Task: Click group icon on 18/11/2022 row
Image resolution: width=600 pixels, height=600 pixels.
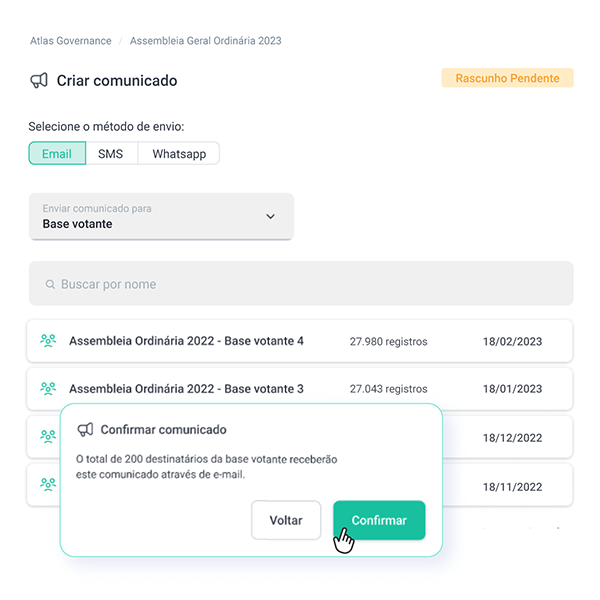Action: (x=47, y=484)
